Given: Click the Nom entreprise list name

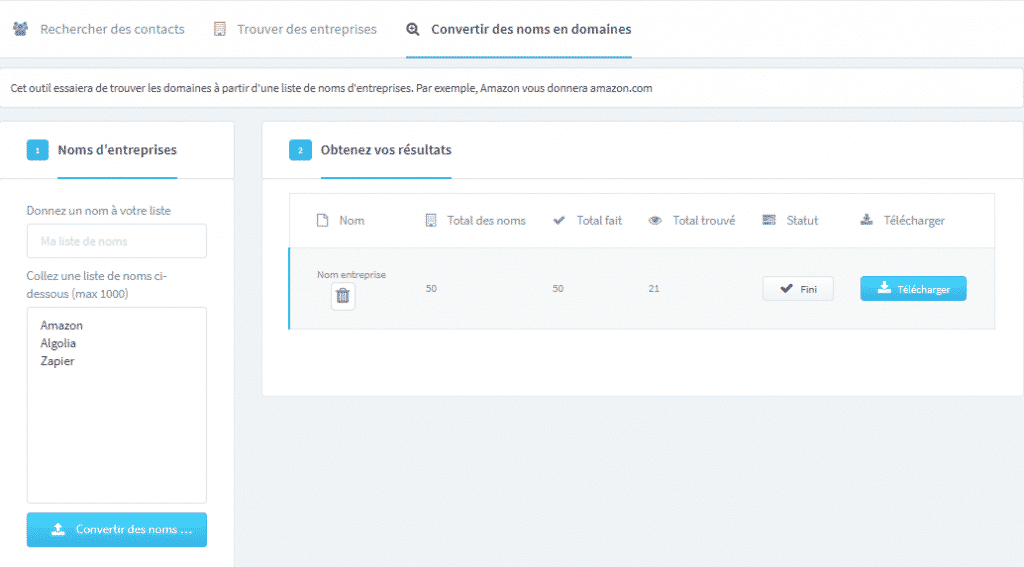Looking at the screenshot, I should (351, 274).
